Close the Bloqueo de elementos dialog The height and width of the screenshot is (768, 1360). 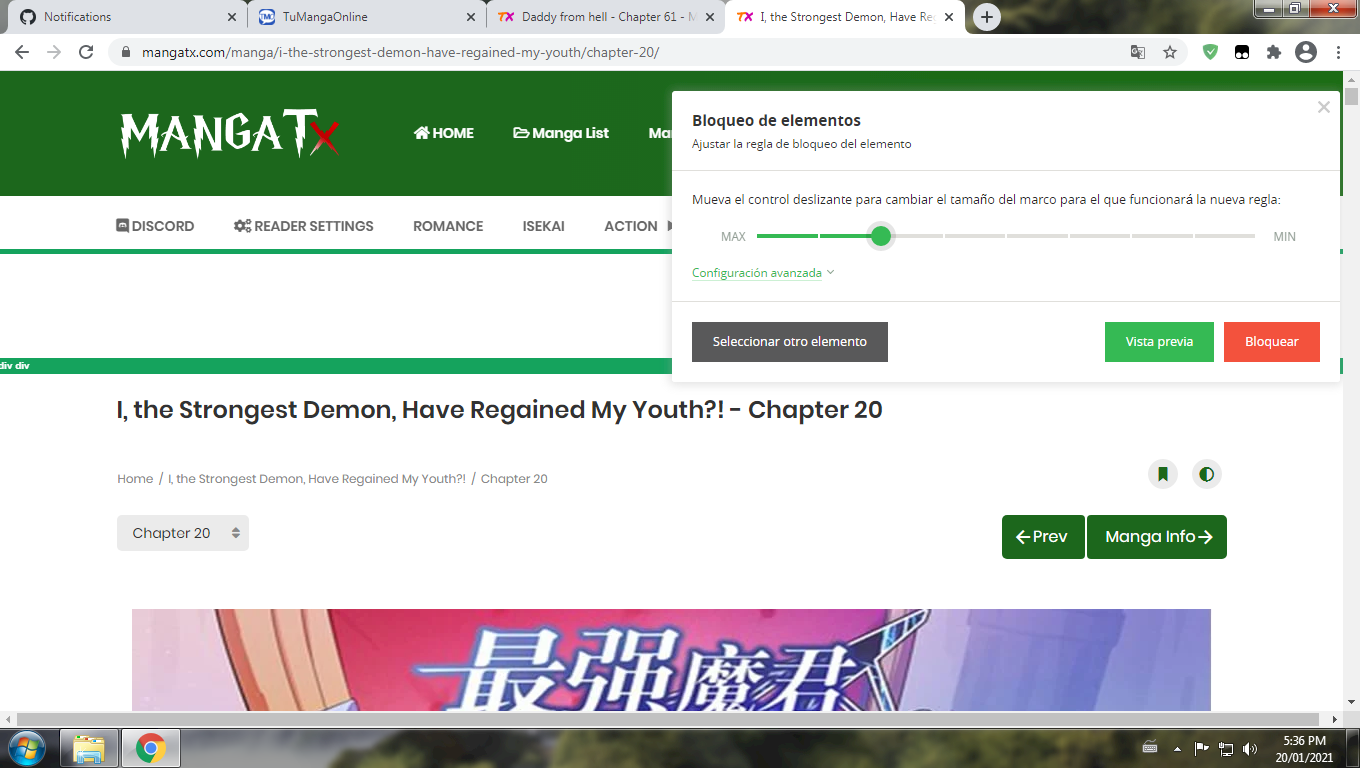[1324, 107]
